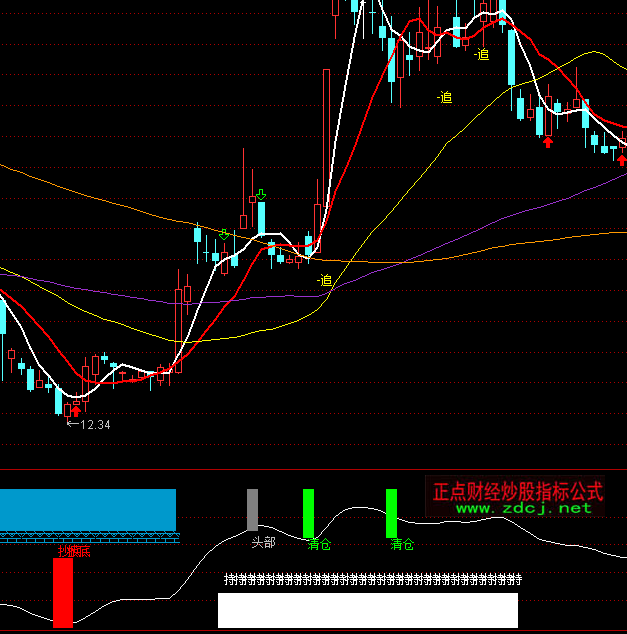
Task: Click the 追 marker nearest the purple line
Action: [x=325, y=280]
